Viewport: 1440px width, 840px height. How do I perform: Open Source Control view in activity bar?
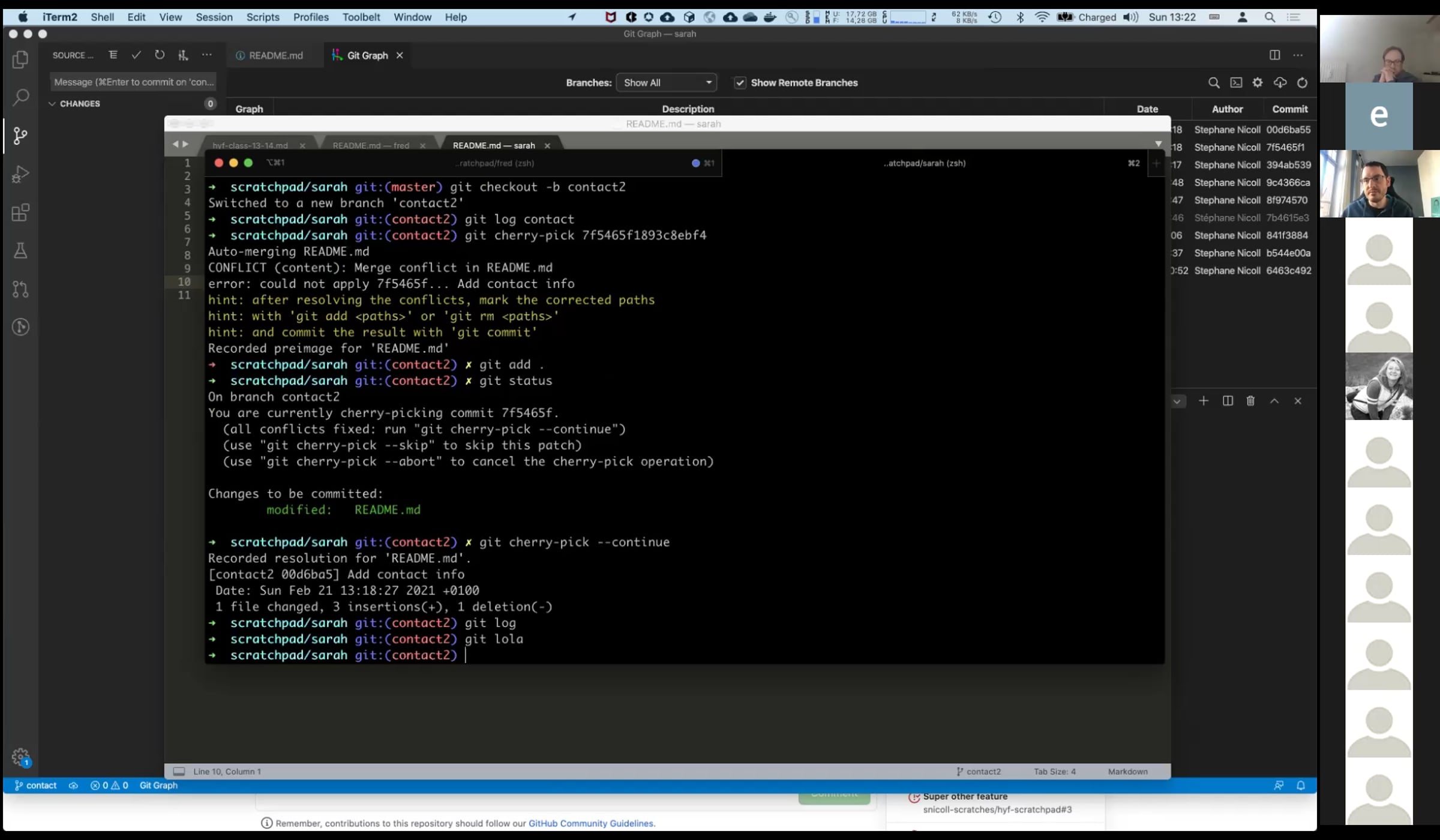click(x=20, y=136)
